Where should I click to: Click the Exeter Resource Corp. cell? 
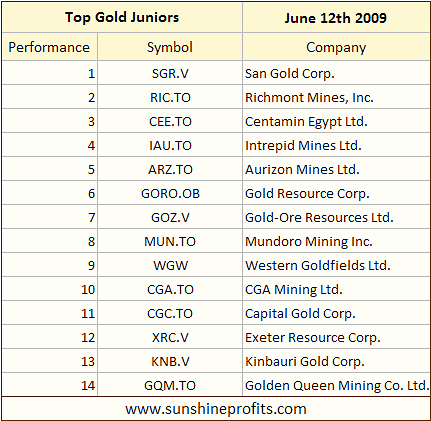(x=336, y=337)
